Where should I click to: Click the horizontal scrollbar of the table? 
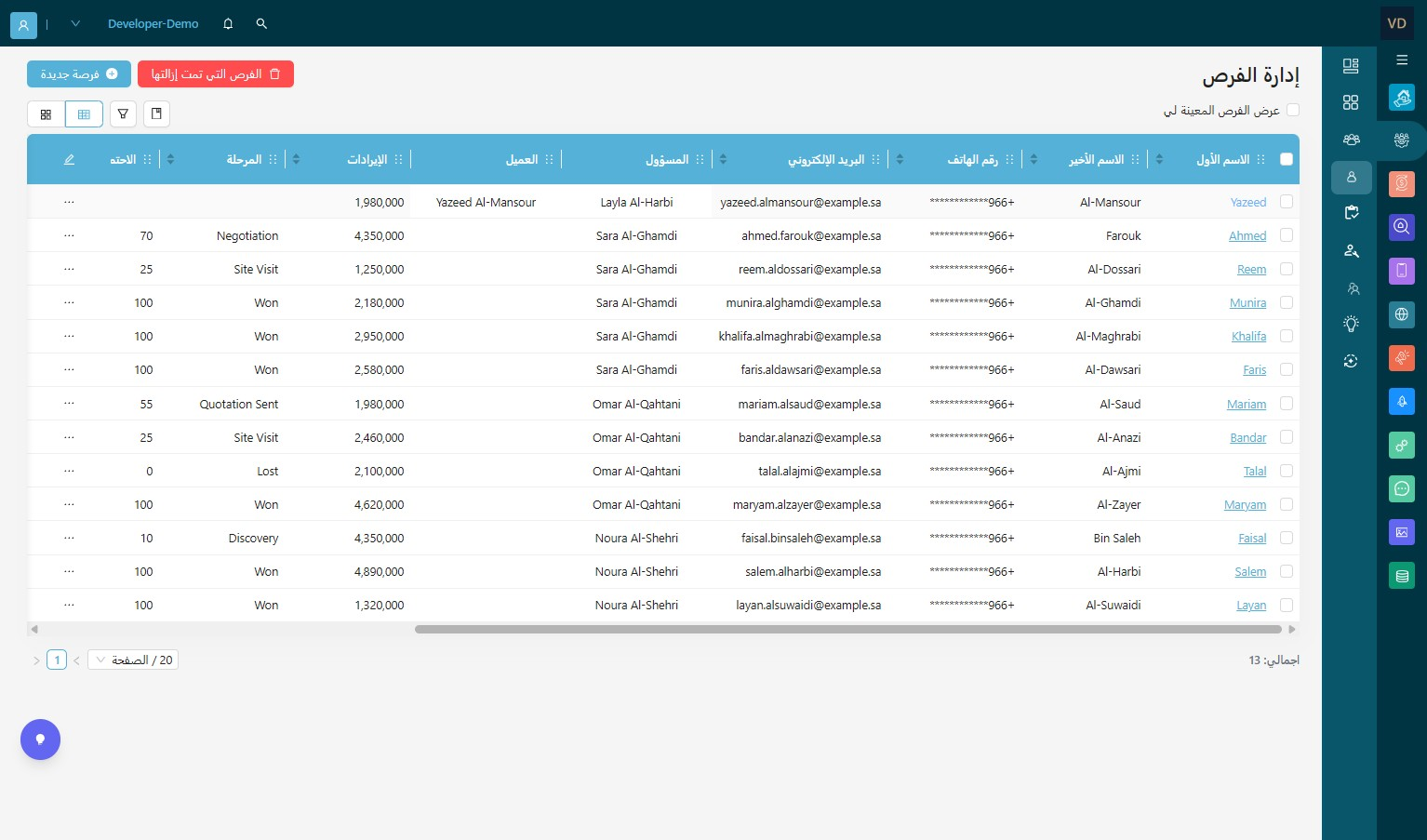click(x=847, y=630)
